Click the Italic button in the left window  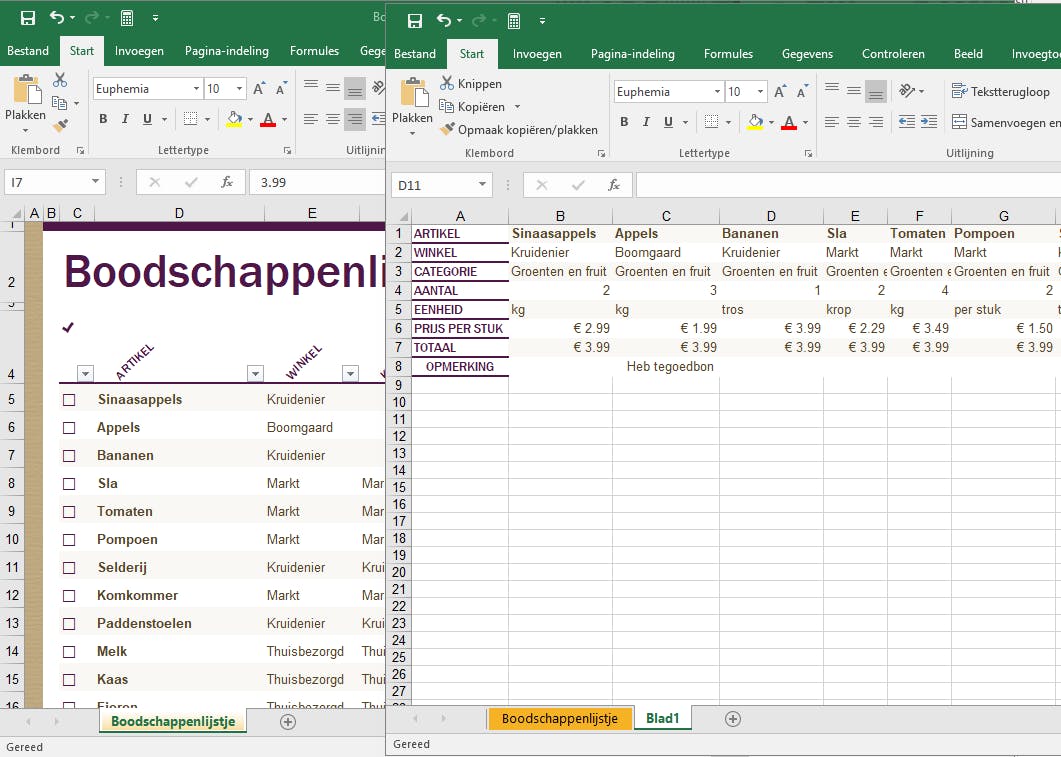tap(125, 119)
